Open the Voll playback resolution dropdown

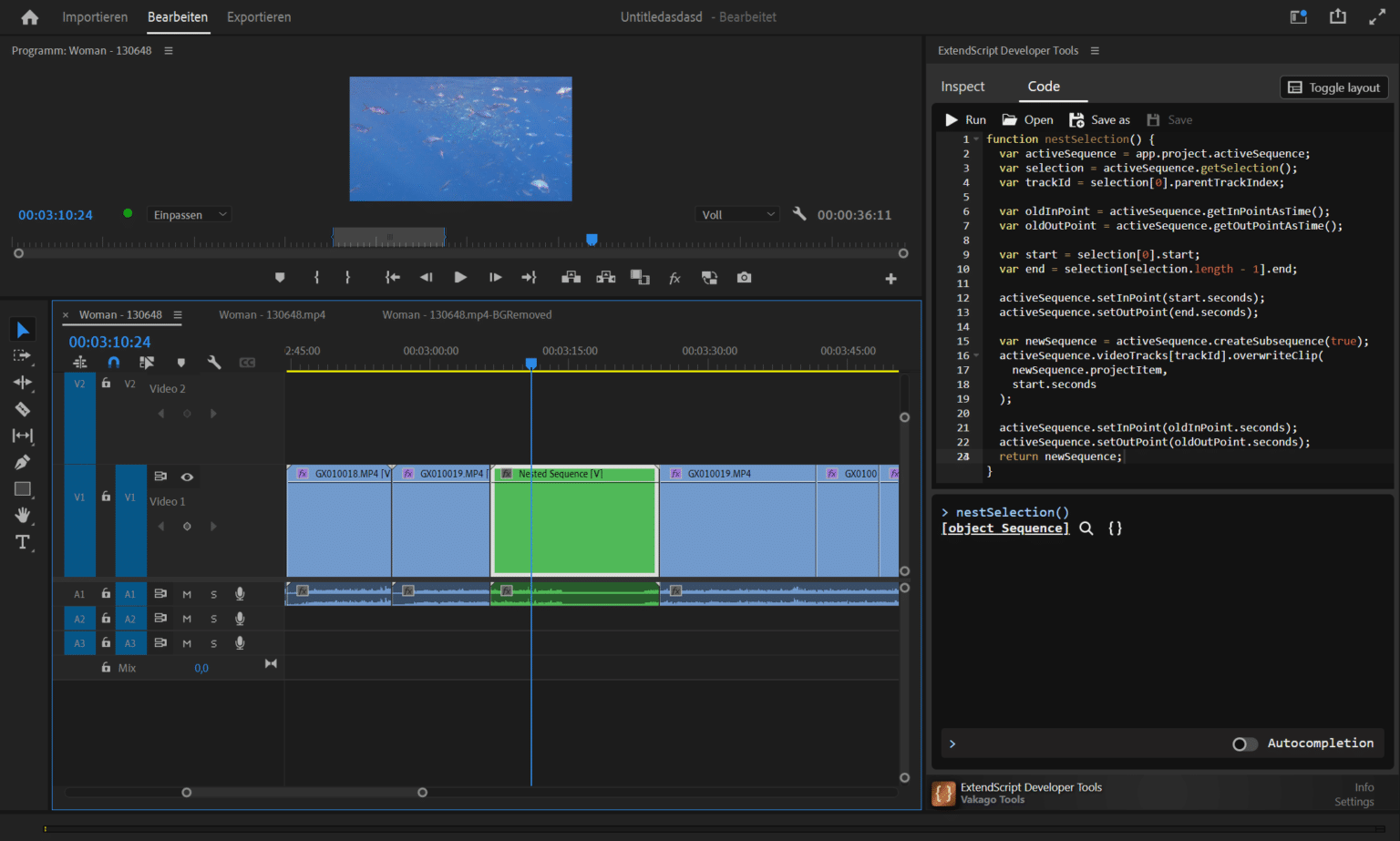736,214
